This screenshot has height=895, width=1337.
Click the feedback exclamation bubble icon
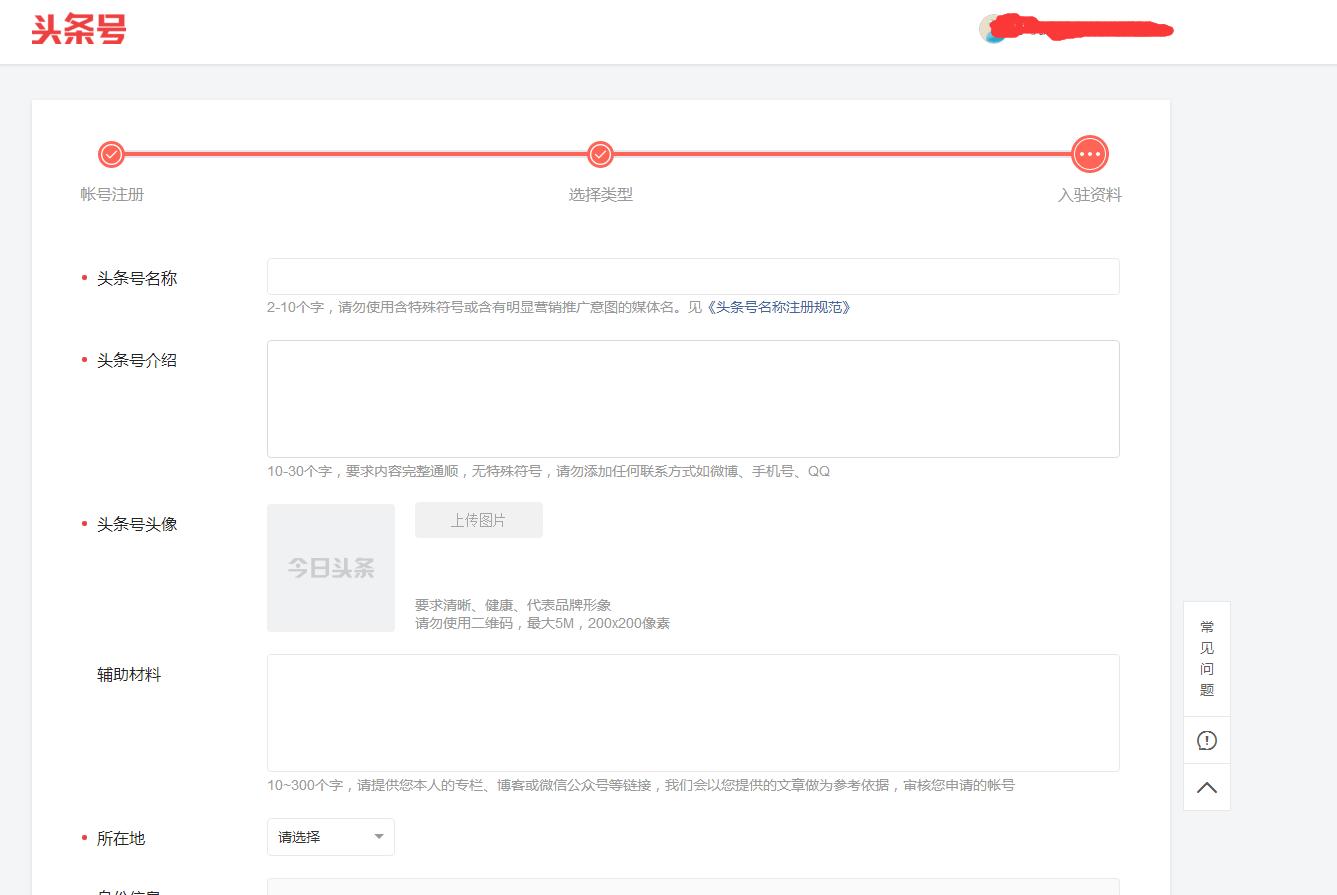click(1206, 740)
